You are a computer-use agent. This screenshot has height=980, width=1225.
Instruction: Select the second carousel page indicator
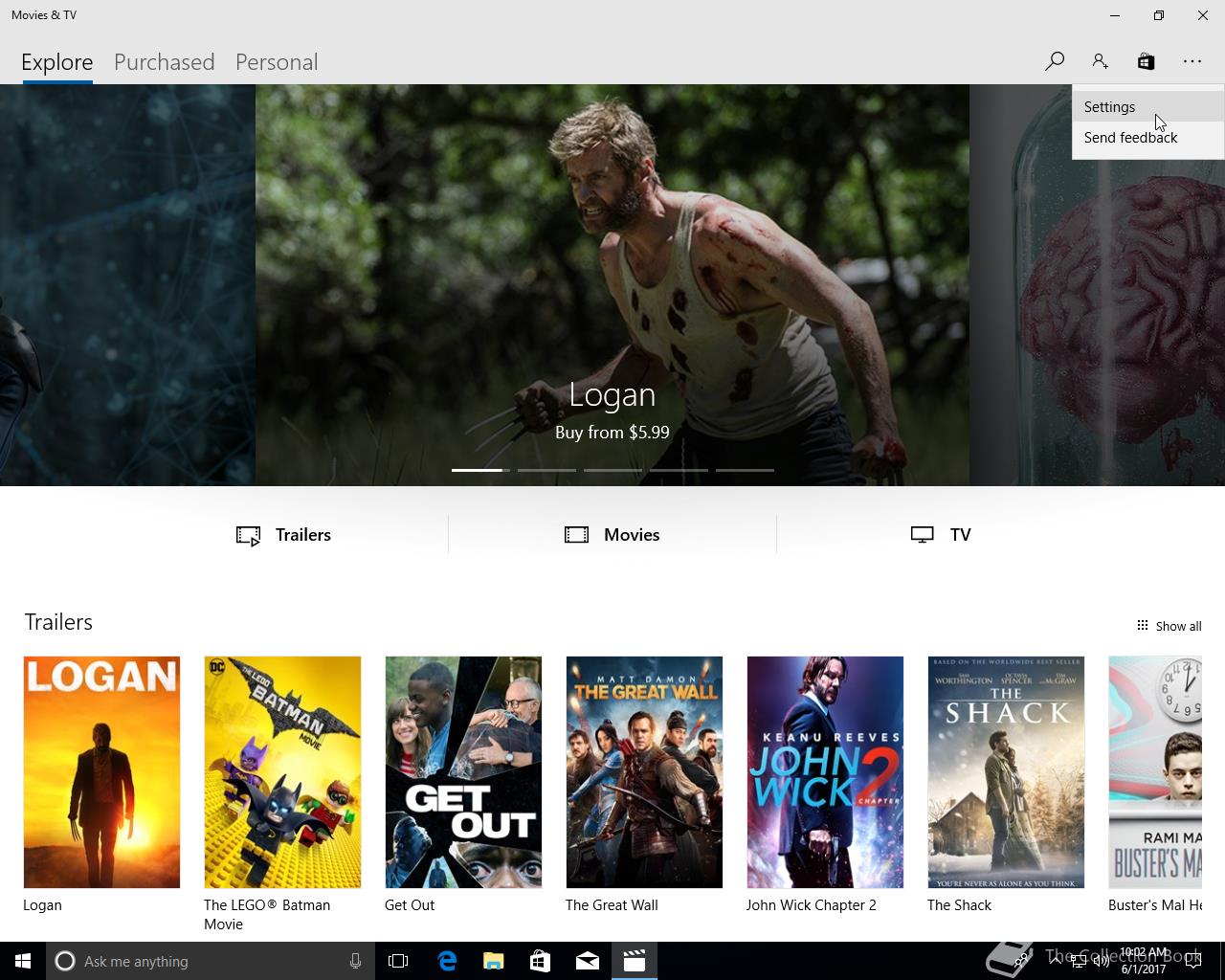point(546,470)
